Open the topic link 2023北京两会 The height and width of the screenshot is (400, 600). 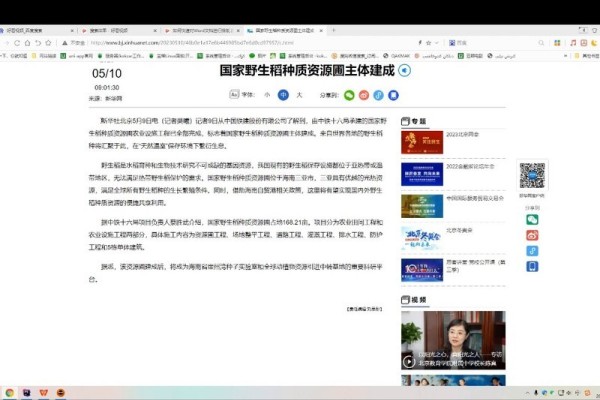(x=462, y=134)
